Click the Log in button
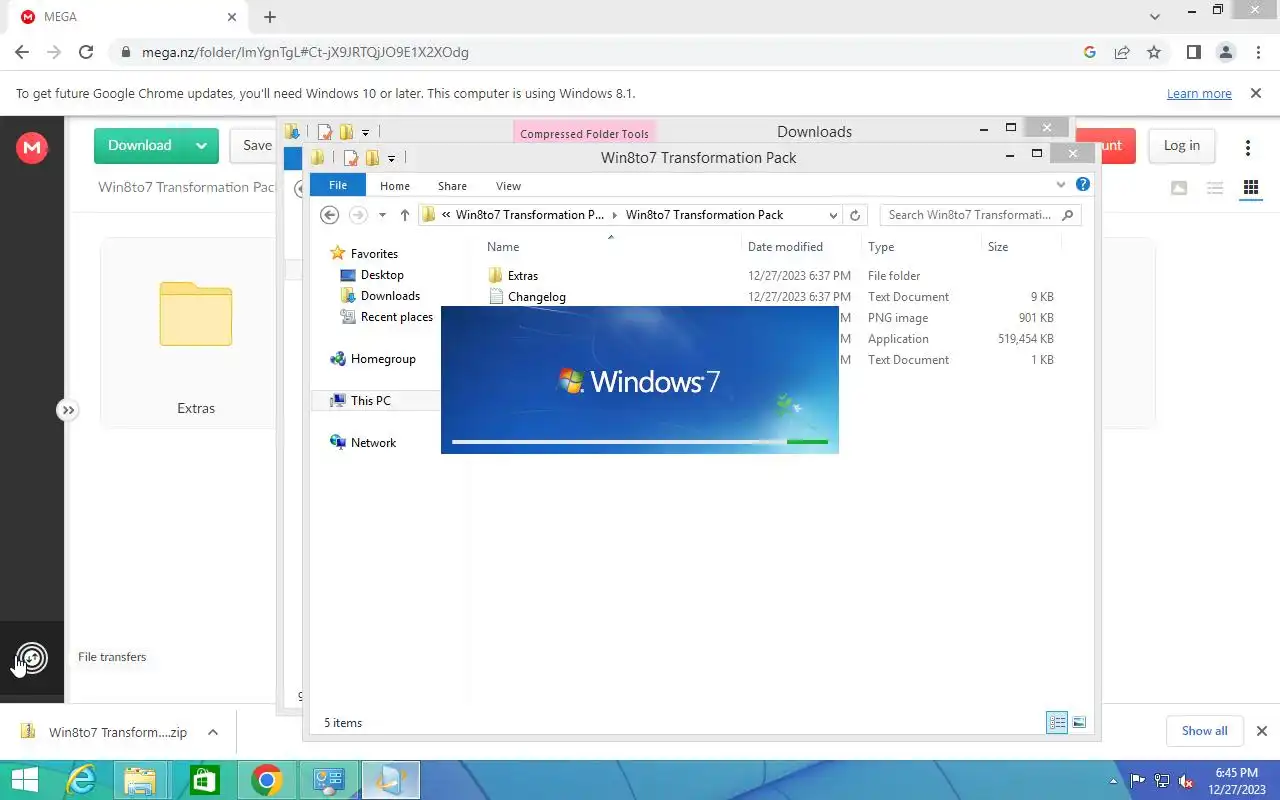 [1181, 145]
